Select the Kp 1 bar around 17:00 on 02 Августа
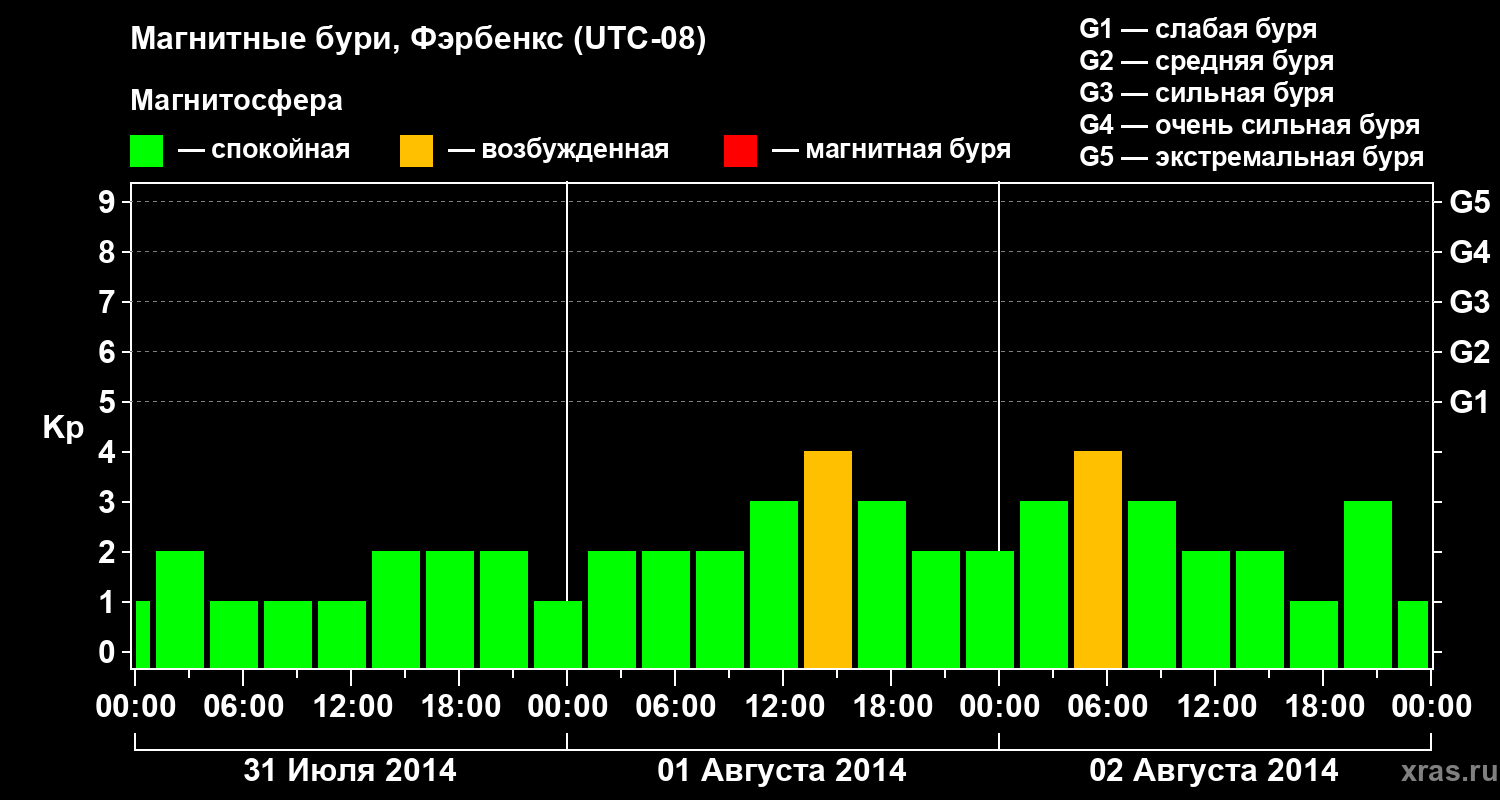 click(x=1314, y=634)
